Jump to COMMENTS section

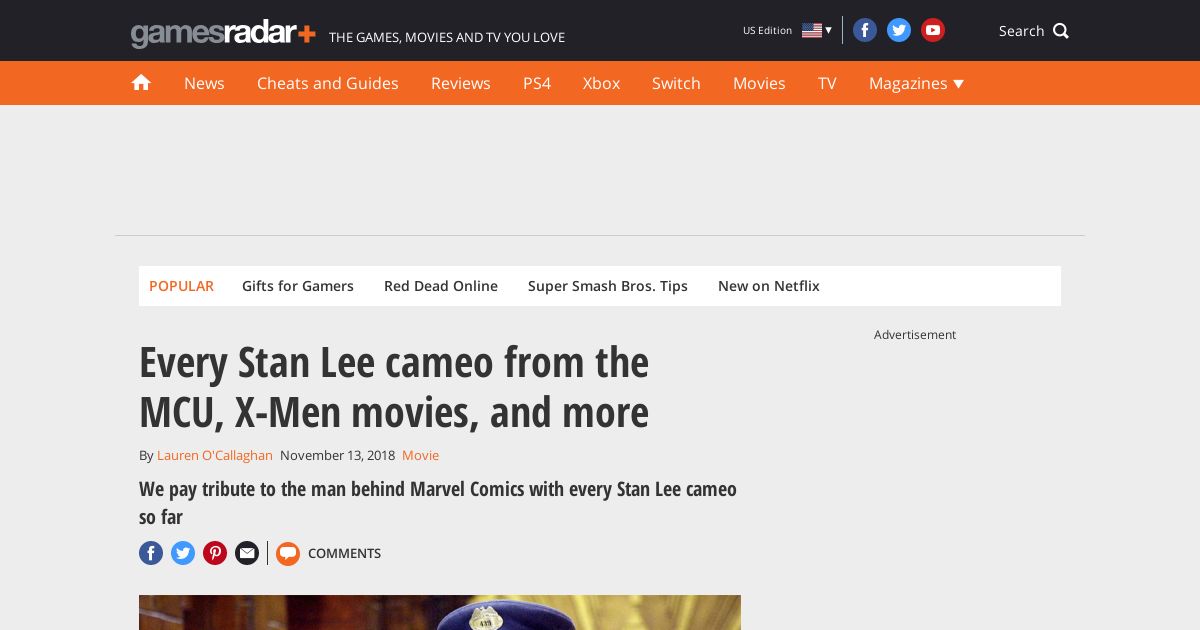coord(344,553)
